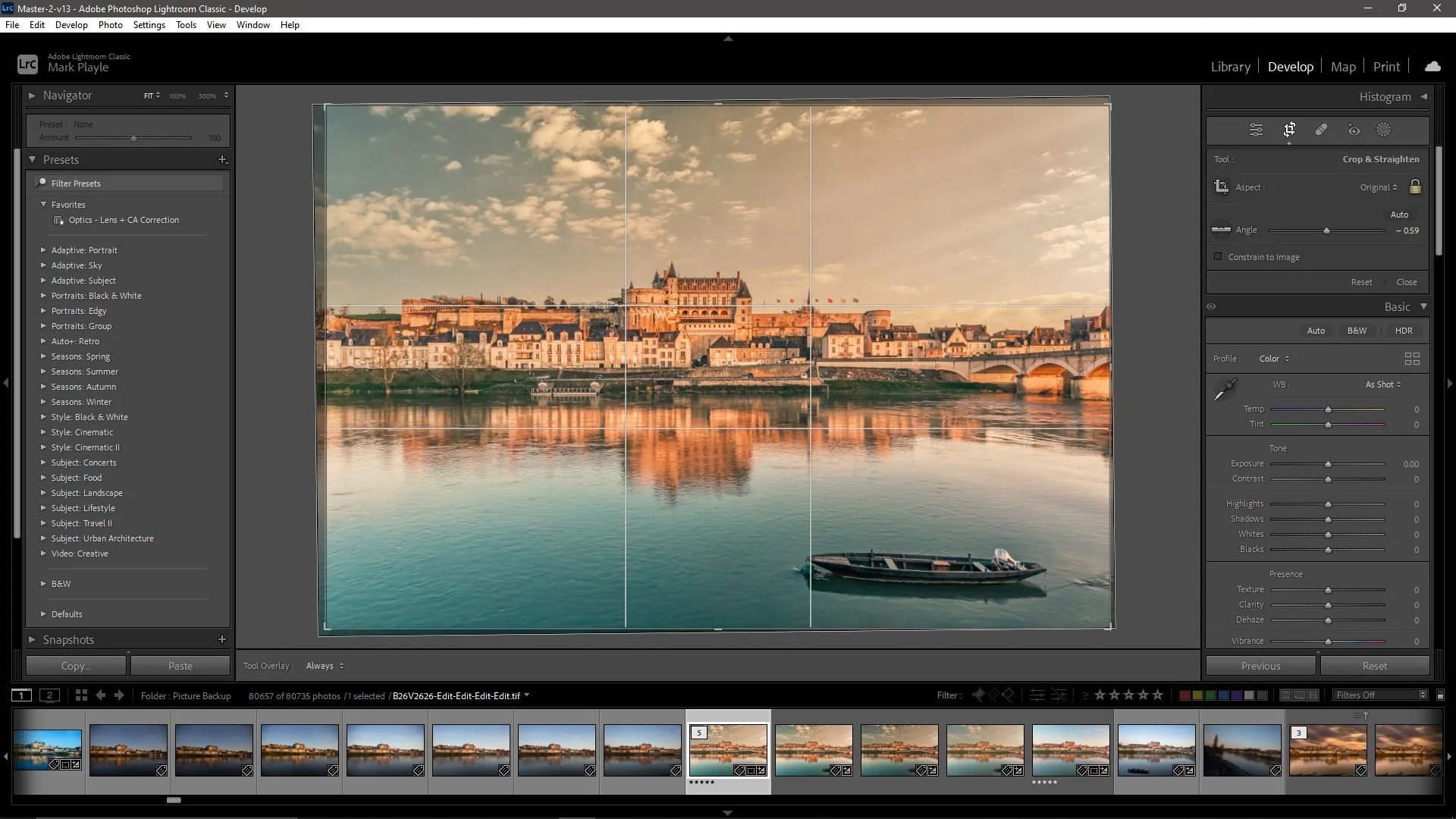Expand the Snapshots panel
1456x819 pixels.
(x=32, y=640)
